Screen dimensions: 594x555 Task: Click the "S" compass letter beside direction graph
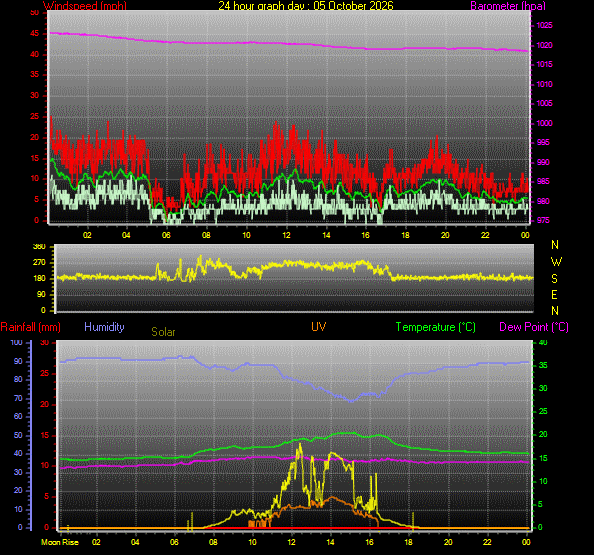pyautogui.click(x=555, y=279)
